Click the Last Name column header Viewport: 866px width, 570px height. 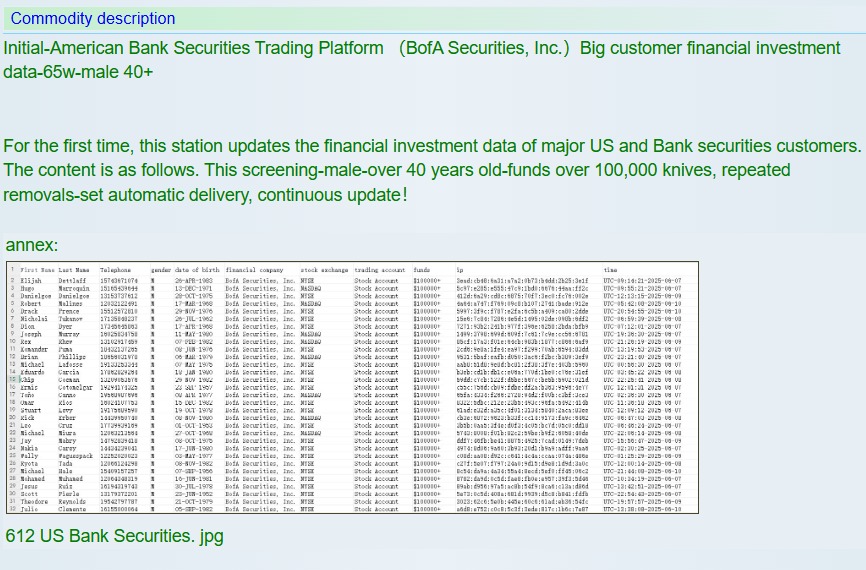[74, 270]
